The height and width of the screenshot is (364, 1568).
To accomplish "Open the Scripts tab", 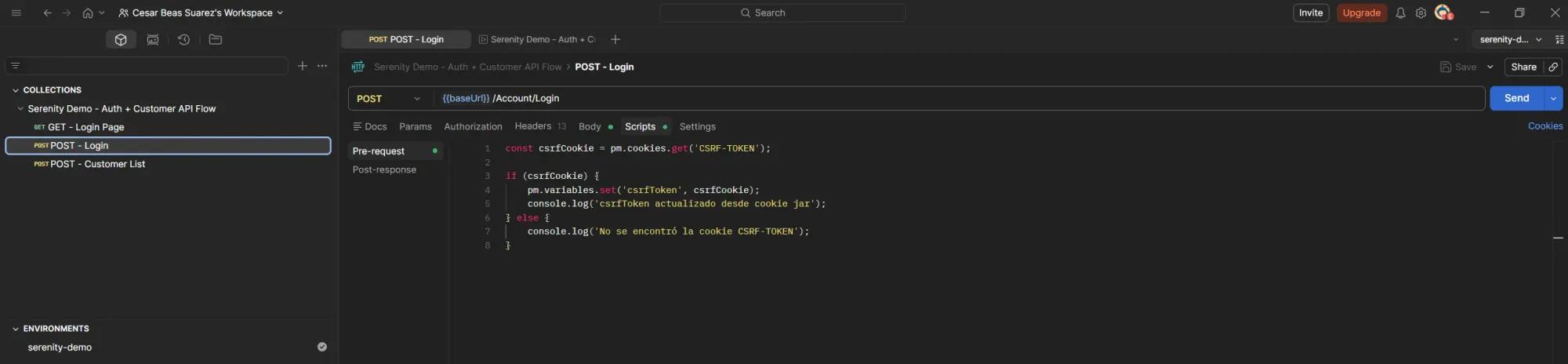I will tap(645, 126).
